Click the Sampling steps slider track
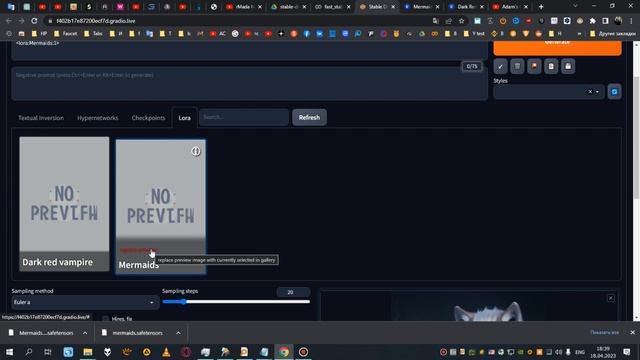 pyautogui.click(x=236, y=302)
